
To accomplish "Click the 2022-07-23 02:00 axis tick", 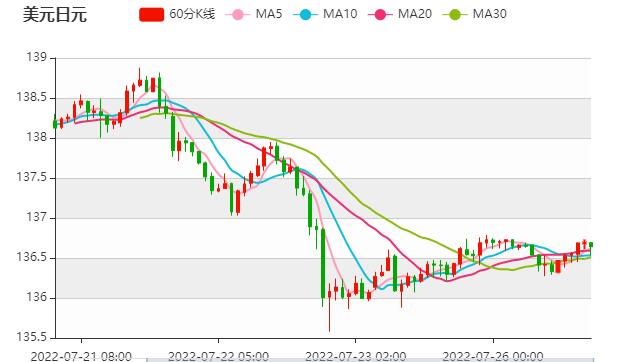I will click(355, 356).
